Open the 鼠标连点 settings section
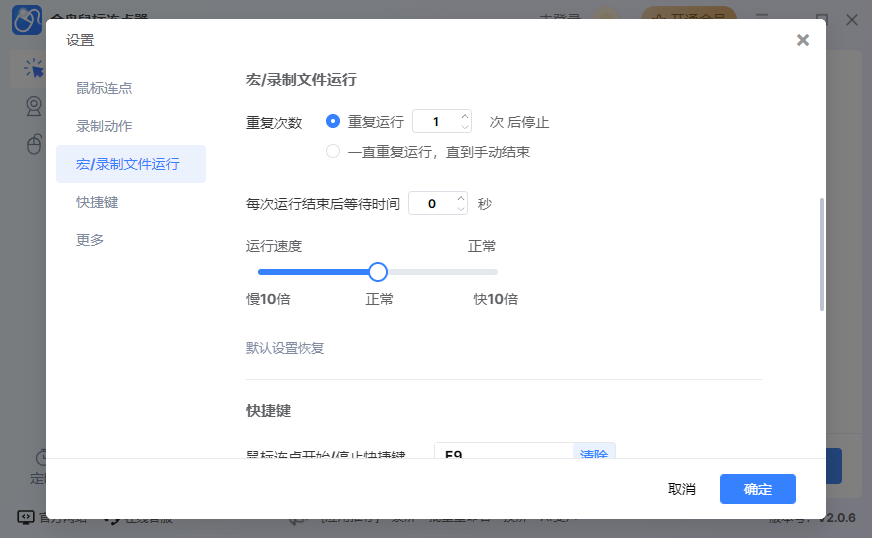872x538 pixels. pyautogui.click(x=104, y=88)
